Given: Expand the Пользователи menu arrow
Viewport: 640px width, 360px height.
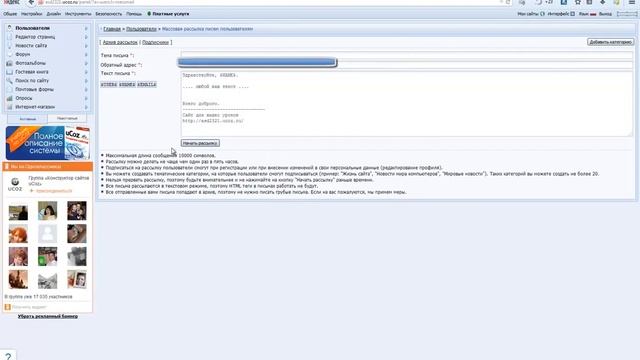Looking at the screenshot, I should [x=86, y=28].
